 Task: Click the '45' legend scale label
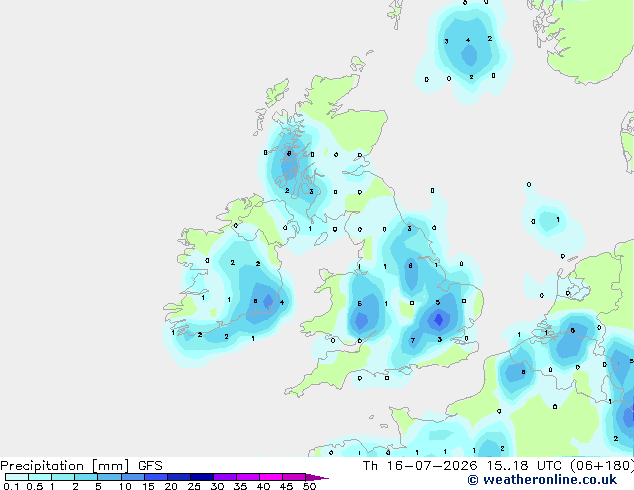tap(286, 486)
